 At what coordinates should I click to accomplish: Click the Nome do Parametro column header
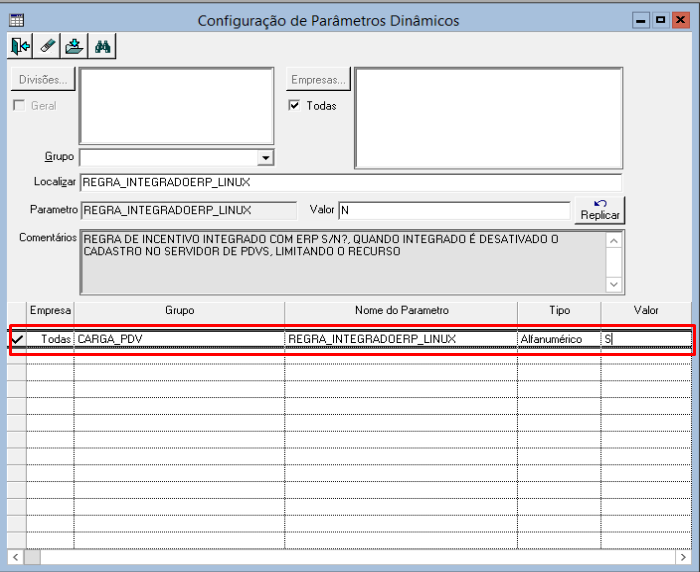[x=401, y=310]
